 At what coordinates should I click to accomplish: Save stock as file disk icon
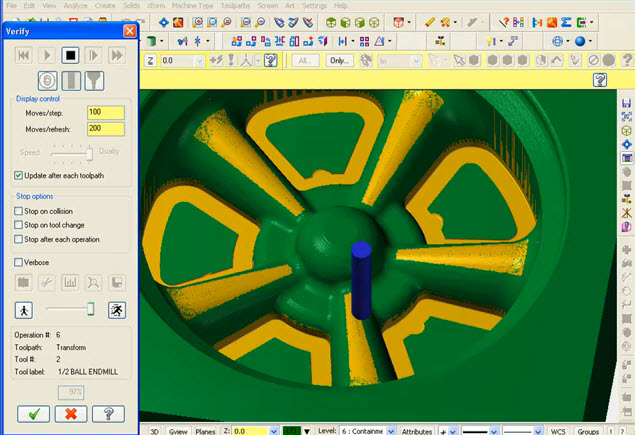click(x=117, y=282)
